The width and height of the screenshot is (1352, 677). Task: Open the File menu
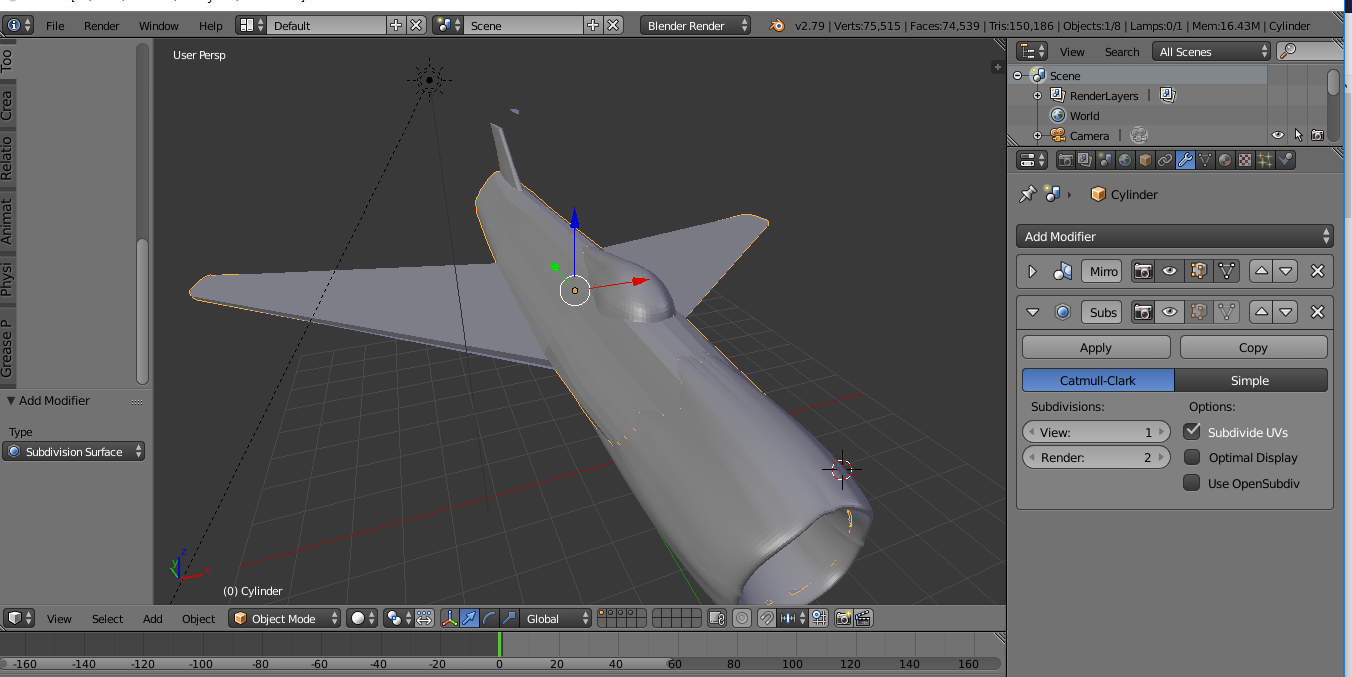point(55,26)
